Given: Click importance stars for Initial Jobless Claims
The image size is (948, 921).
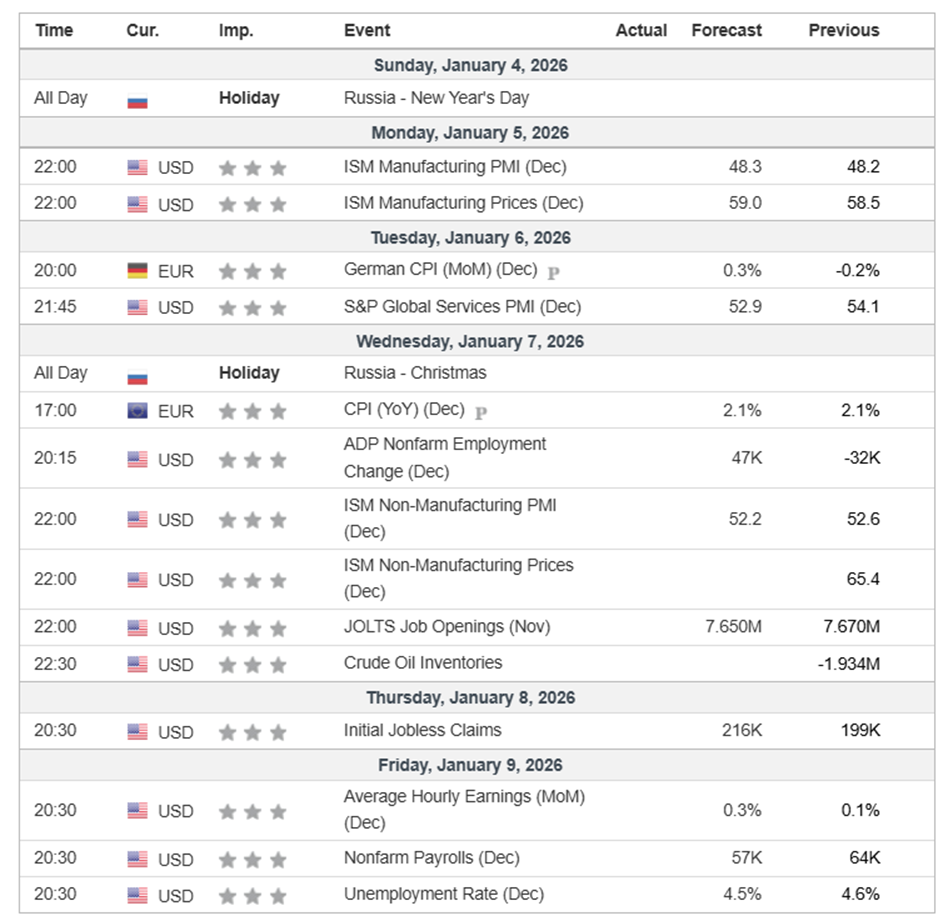Looking at the screenshot, I should click(252, 732).
